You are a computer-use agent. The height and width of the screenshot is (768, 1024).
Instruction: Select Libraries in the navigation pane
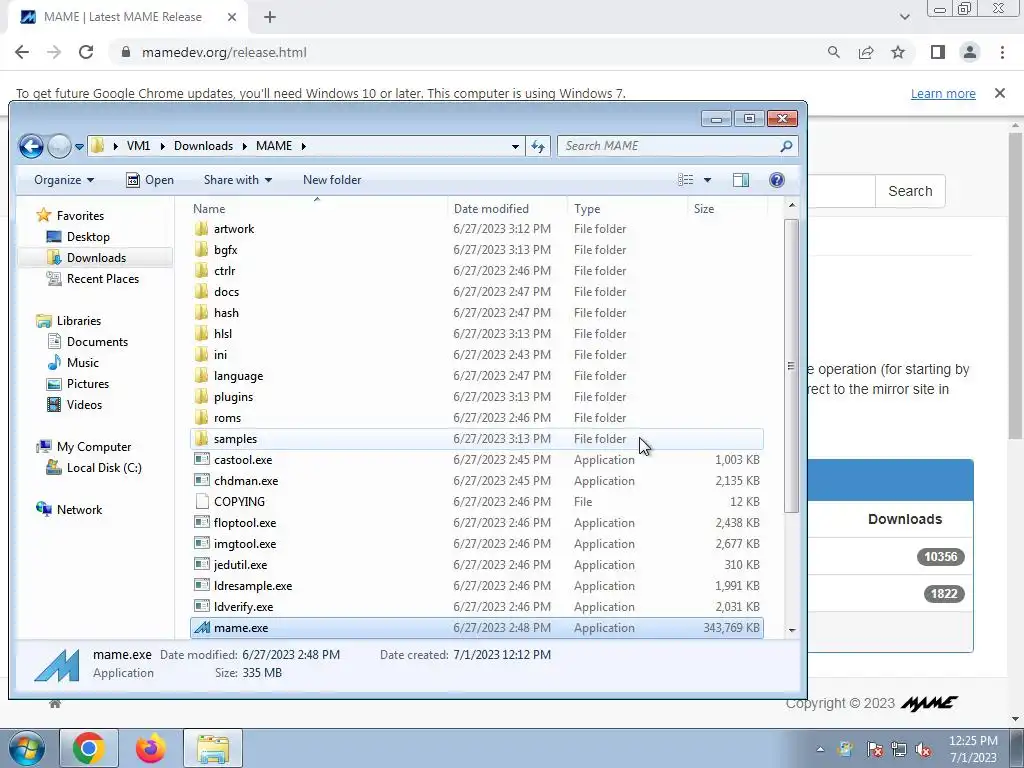(x=69, y=321)
